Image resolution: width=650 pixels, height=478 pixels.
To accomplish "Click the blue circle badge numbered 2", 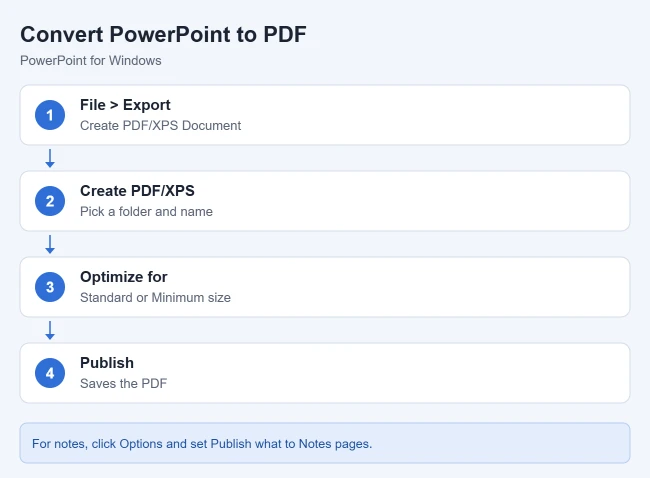I will pyautogui.click(x=50, y=201).
